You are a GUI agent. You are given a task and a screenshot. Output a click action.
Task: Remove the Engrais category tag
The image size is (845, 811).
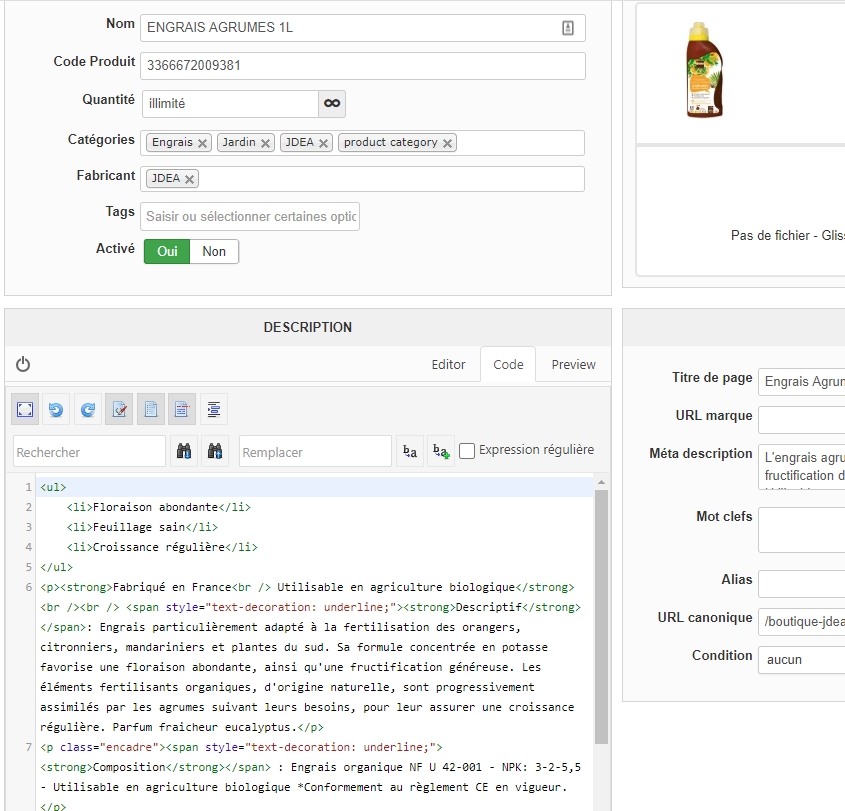click(x=203, y=144)
